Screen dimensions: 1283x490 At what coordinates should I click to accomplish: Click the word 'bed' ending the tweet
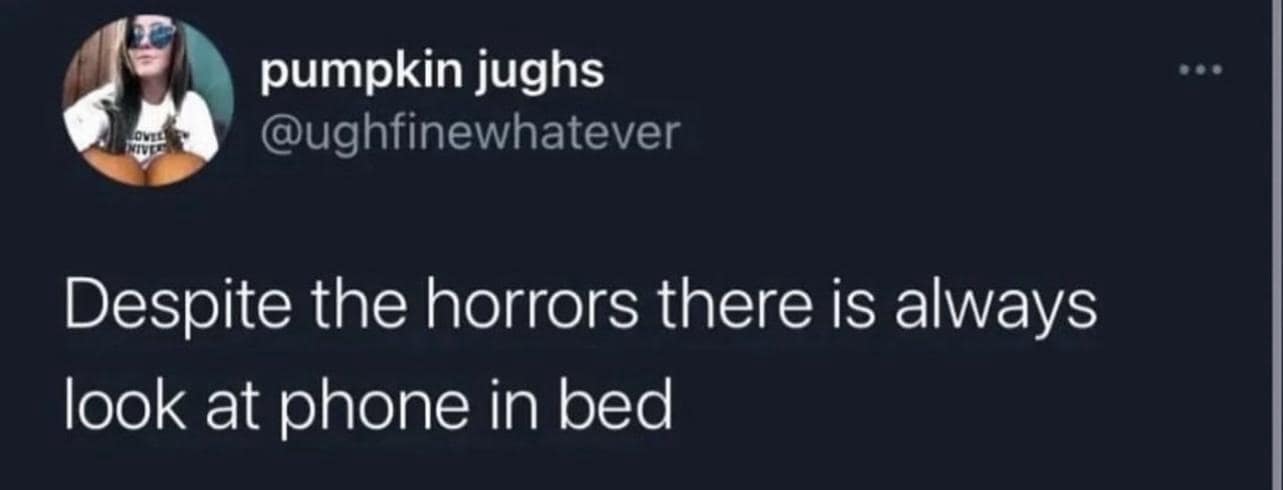612,404
